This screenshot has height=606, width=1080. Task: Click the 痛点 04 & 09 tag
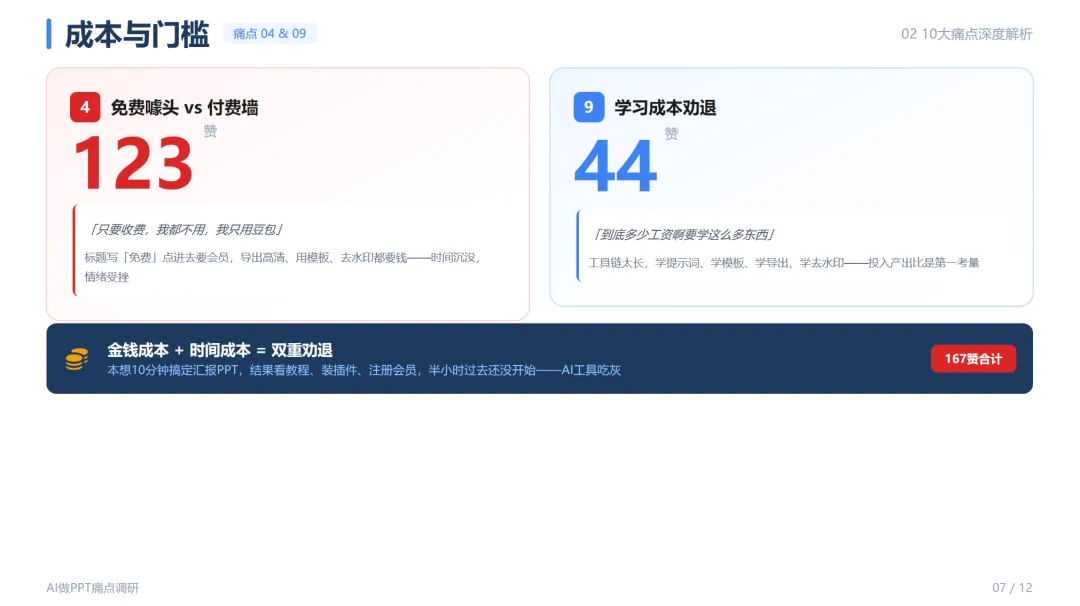[x=269, y=34]
